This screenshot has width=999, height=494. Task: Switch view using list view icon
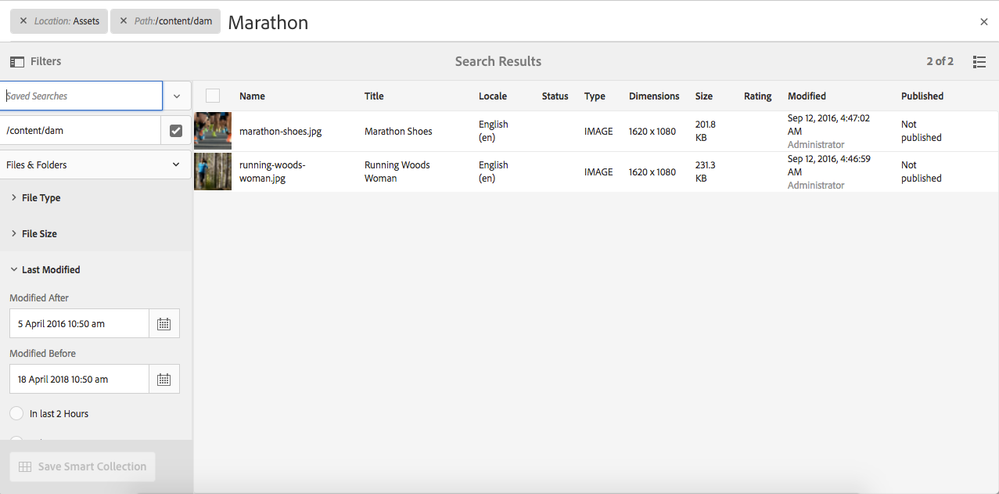tap(979, 62)
